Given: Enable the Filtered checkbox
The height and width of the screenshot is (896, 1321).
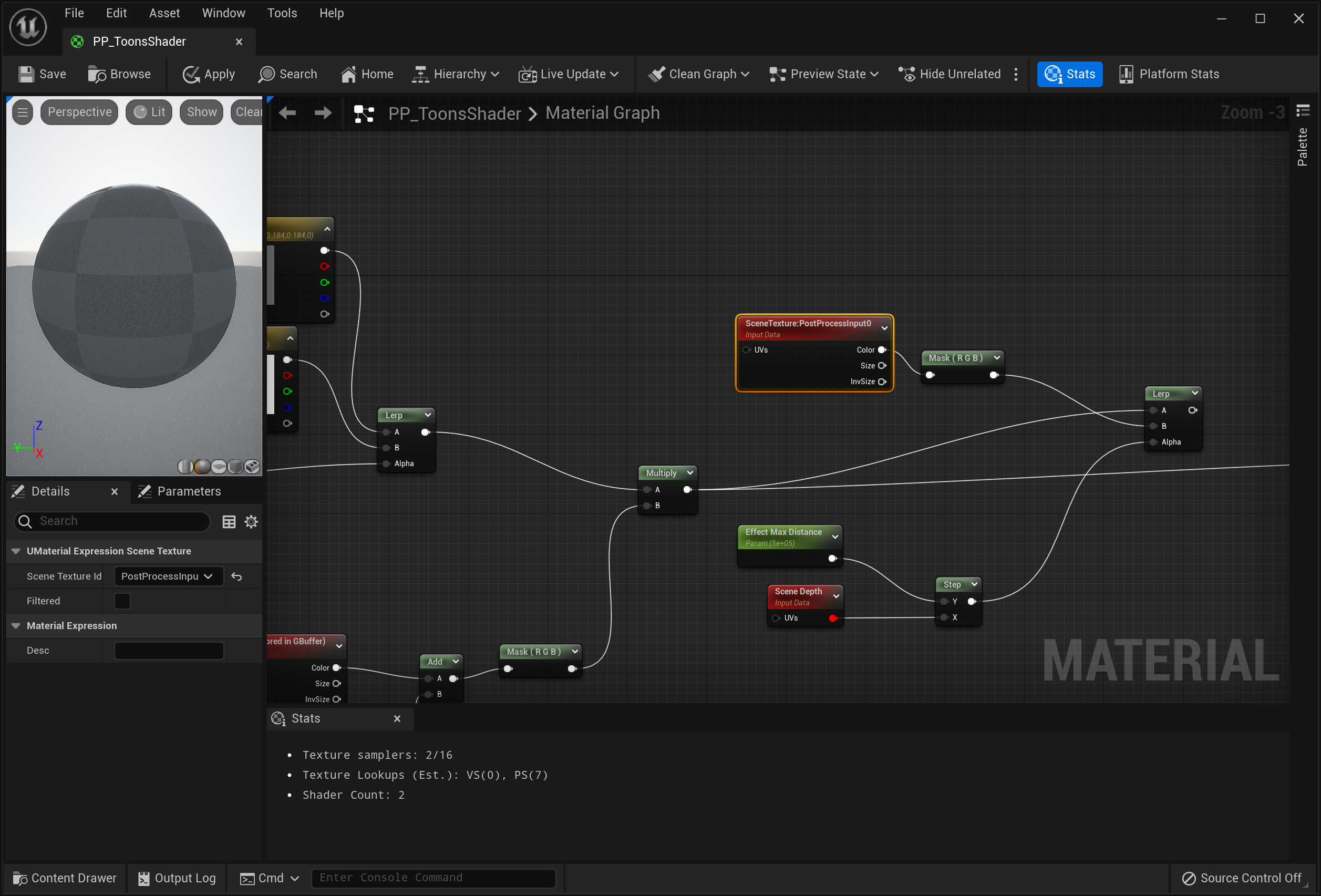Looking at the screenshot, I should coord(122,601).
